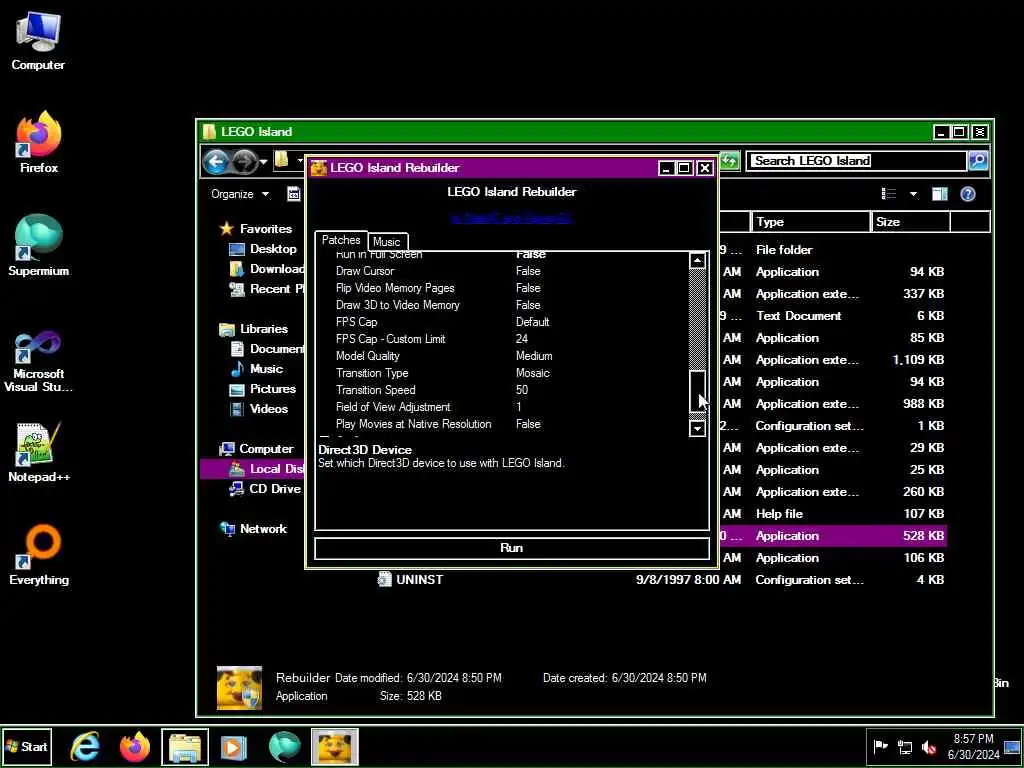Open the Computer desktop icon
The image size is (1024, 768).
coord(38,41)
